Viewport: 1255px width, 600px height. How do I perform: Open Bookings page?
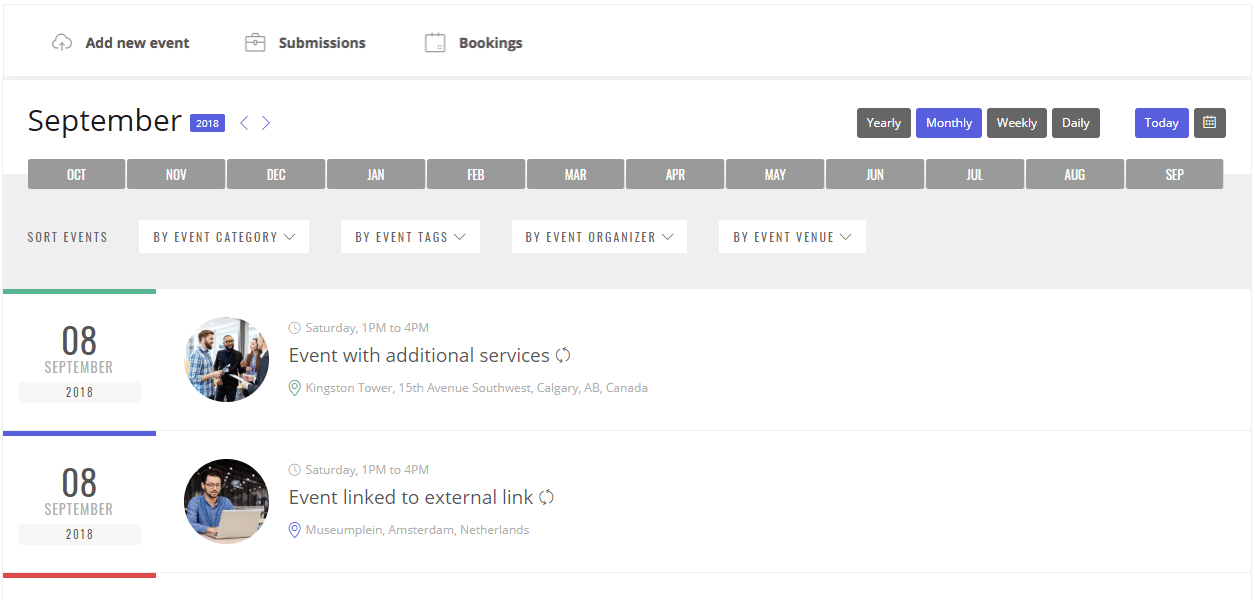(x=491, y=43)
